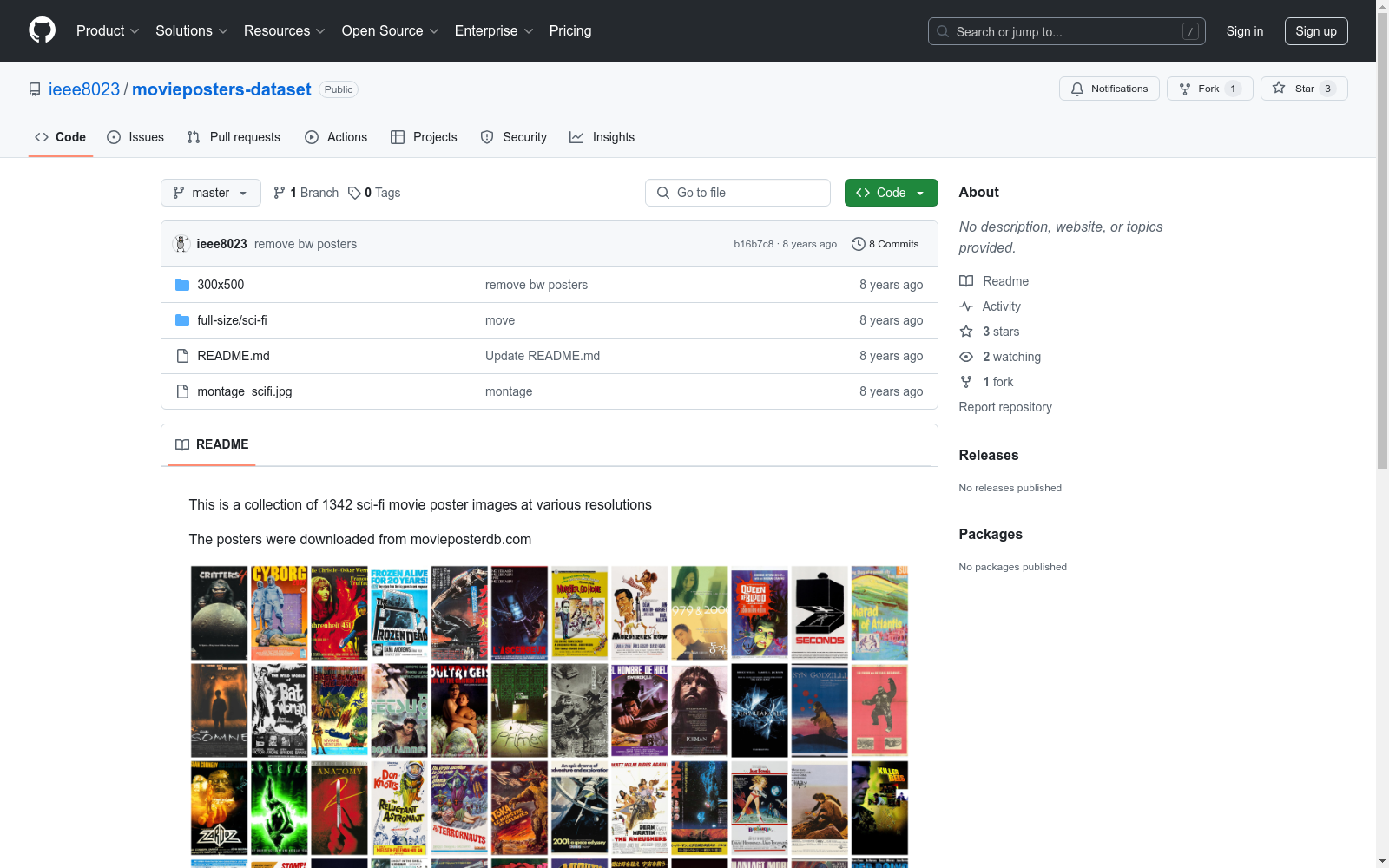
Task: Focus the Go to file field
Action: (x=738, y=193)
